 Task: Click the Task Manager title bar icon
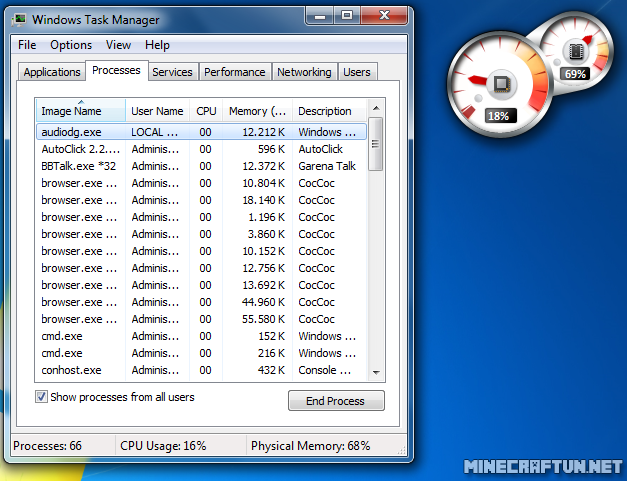click(18, 19)
